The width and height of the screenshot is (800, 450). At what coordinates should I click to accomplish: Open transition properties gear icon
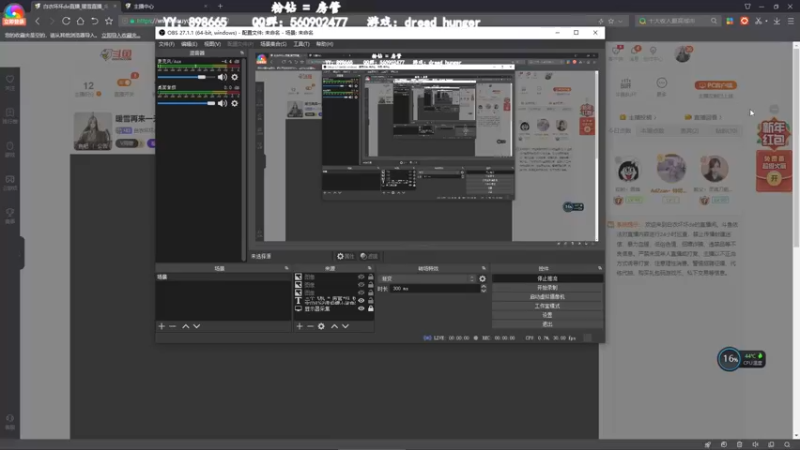(x=482, y=279)
